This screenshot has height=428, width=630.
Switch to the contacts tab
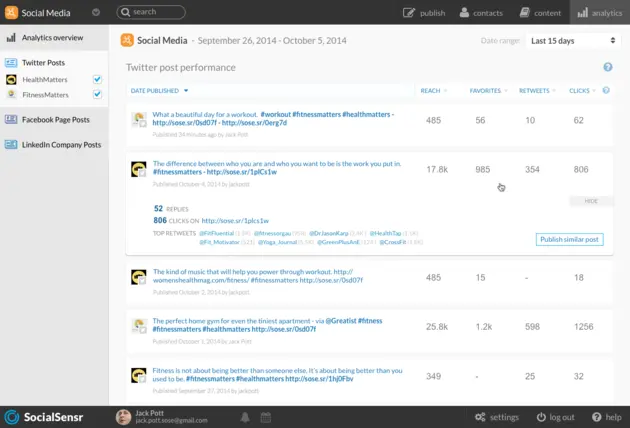tap(481, 13)
